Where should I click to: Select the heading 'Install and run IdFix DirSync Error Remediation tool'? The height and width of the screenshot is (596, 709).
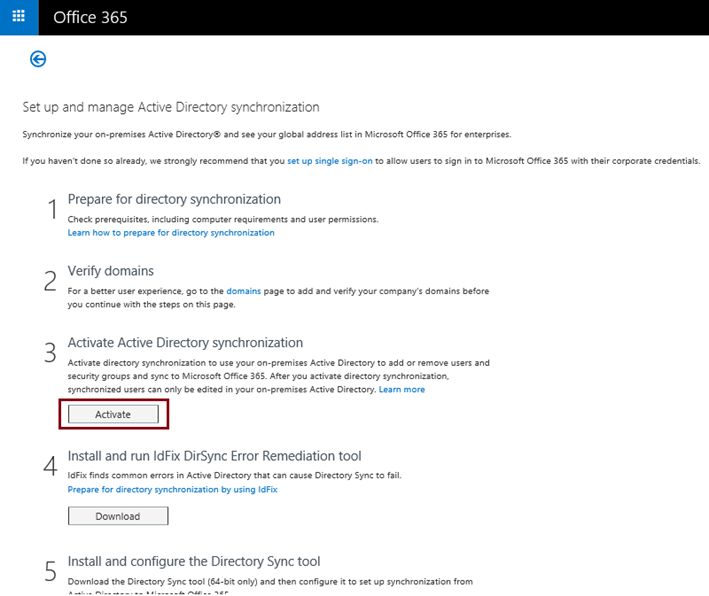[214, 456]
